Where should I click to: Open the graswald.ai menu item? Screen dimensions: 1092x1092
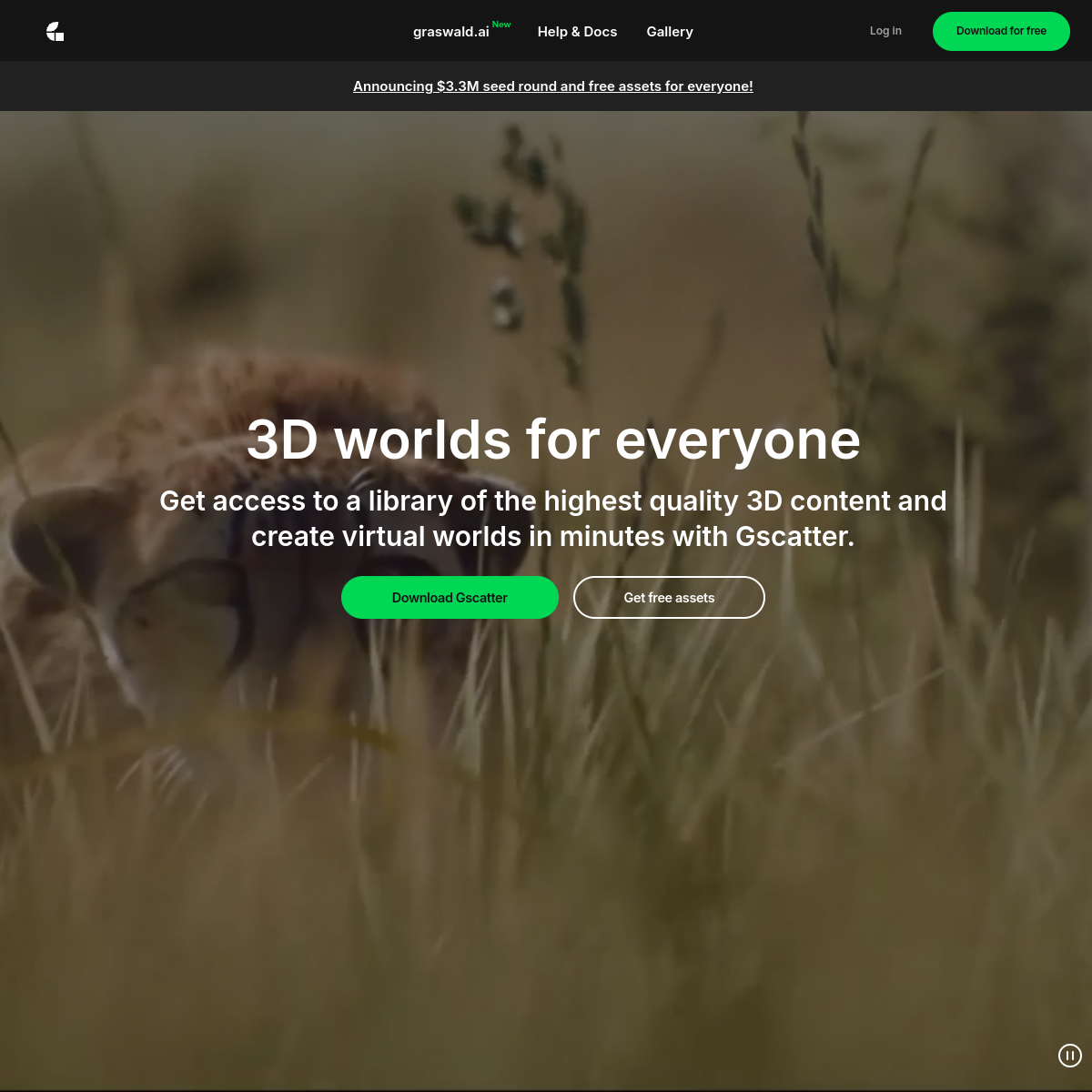(451, 32)
